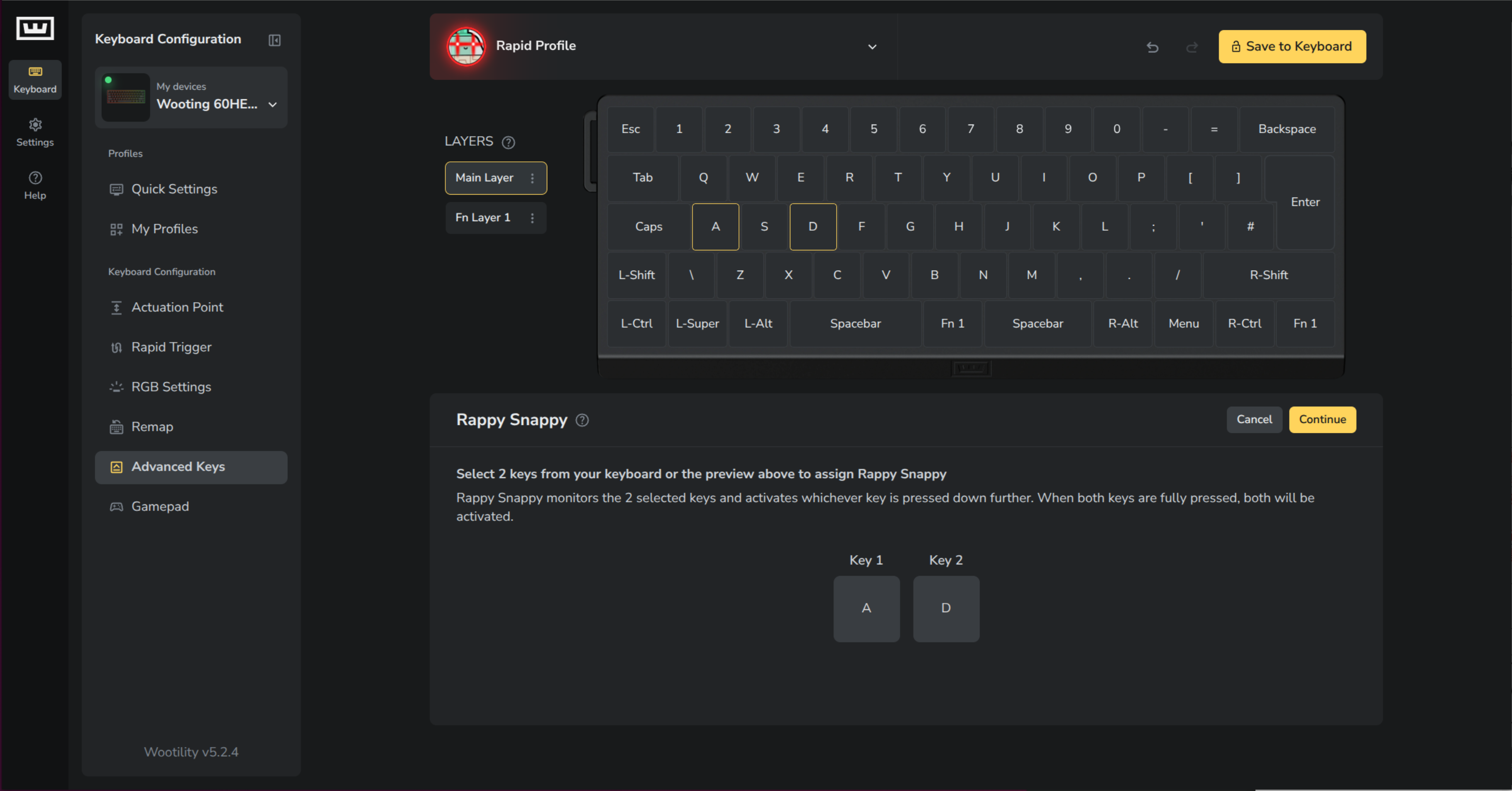Open the Keyboard section in sidebar
1512x791 pixels.
pos(34,80)
